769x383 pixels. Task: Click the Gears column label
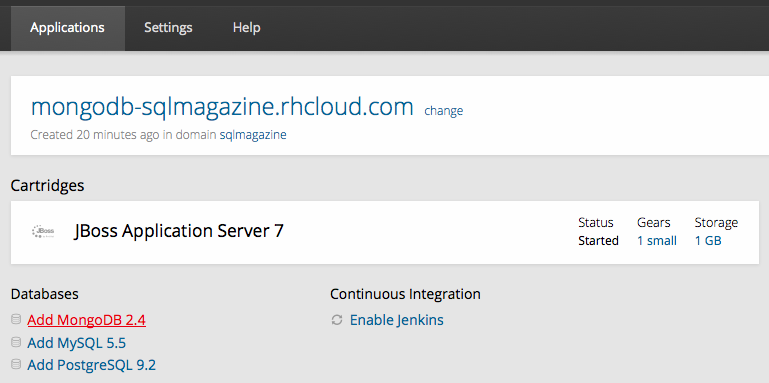tap(654, 223)
